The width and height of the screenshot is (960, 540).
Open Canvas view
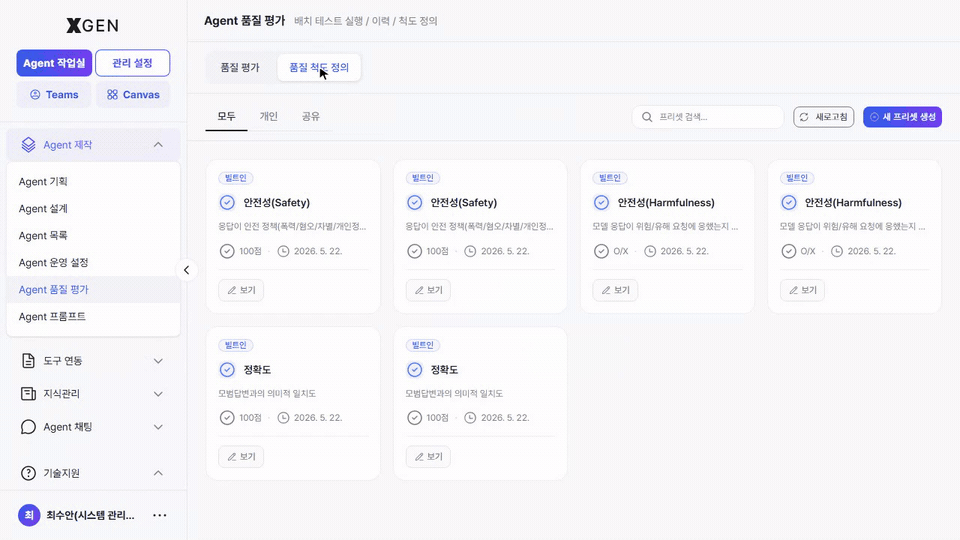tap(133, 94)
